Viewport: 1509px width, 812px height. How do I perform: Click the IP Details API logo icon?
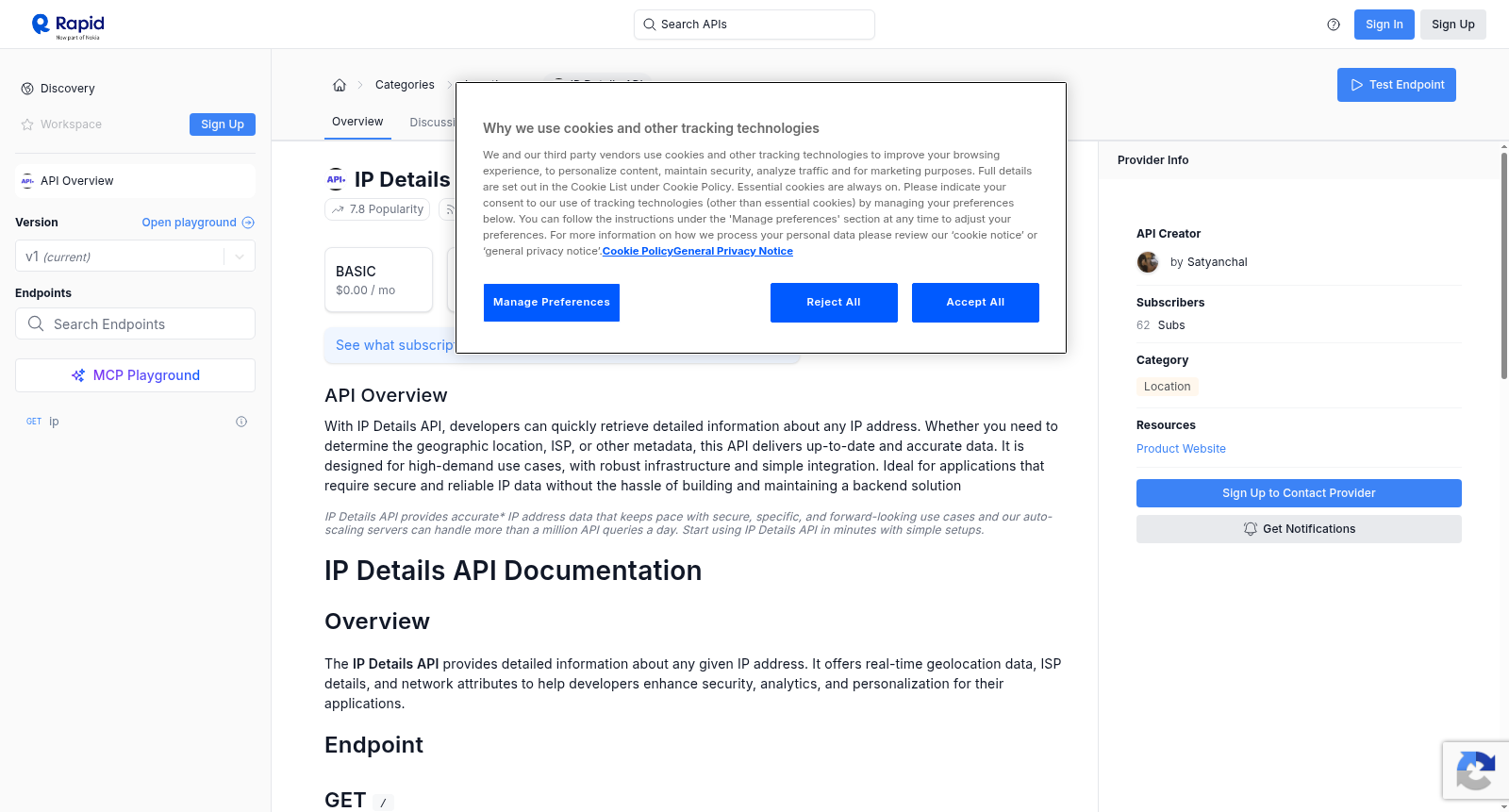[336, 179]
